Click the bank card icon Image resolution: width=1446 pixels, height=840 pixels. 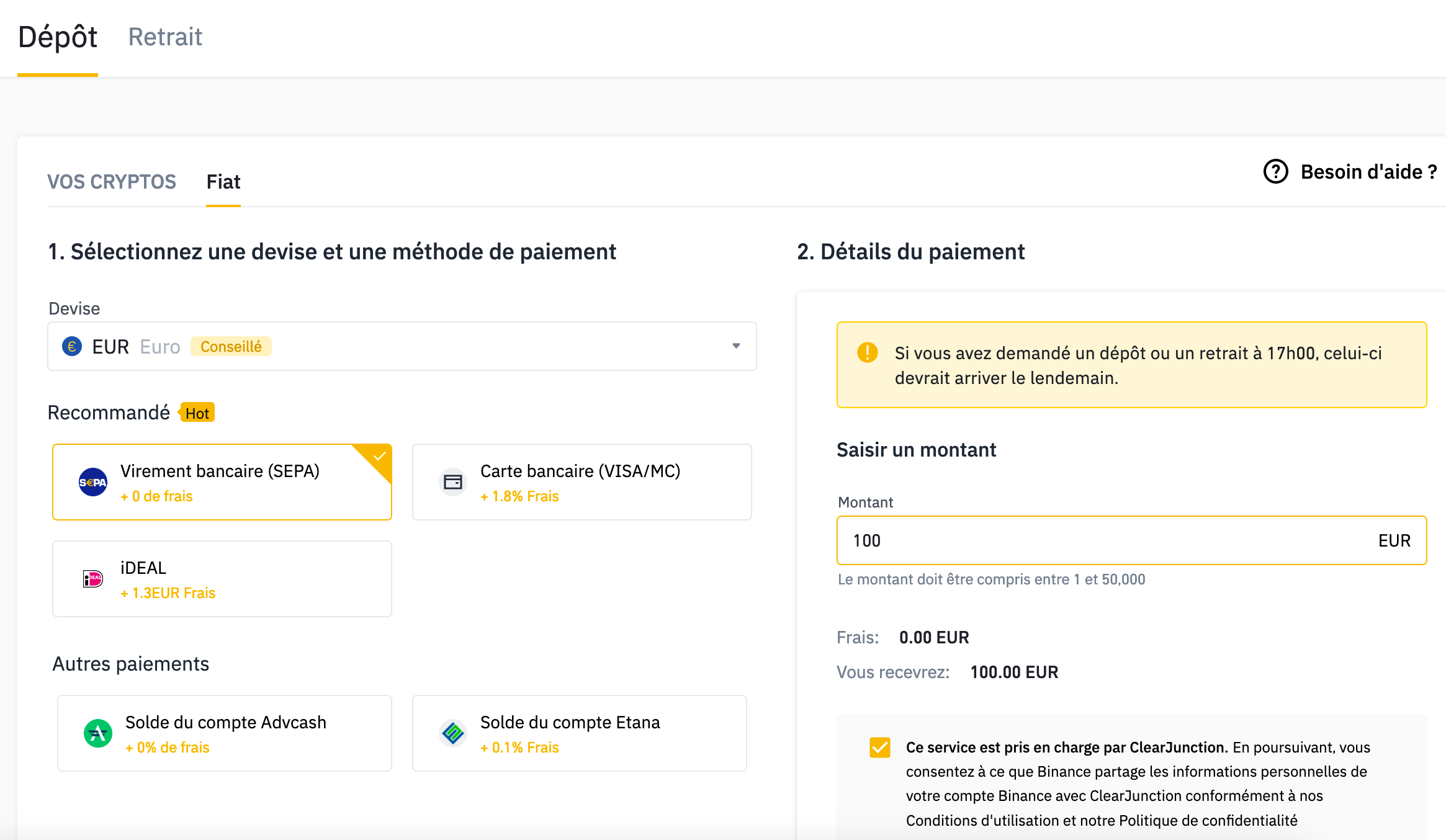(x=453, y=482)
